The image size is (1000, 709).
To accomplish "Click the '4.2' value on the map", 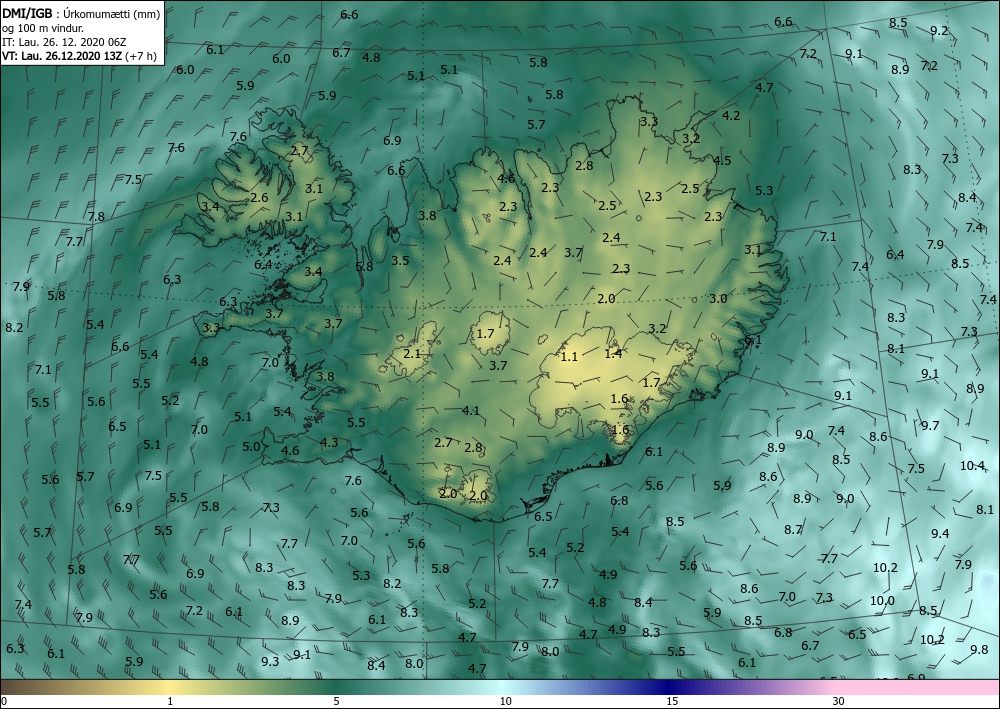I will pyautogui.click(x=731, y=115).
